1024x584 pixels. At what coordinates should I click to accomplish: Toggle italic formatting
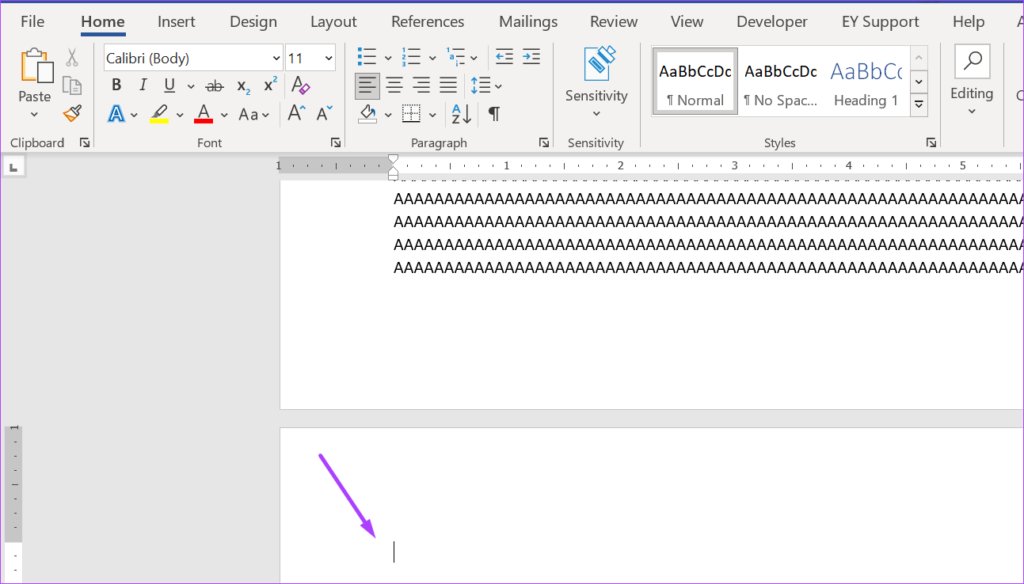coord(142,85)
